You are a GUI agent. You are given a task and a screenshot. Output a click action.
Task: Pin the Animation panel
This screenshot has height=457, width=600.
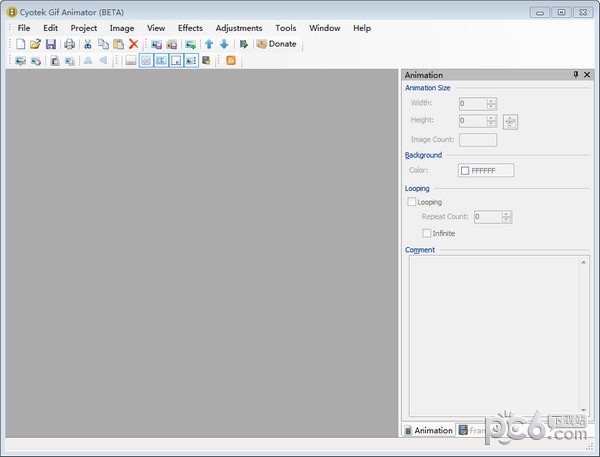[576, 75]
